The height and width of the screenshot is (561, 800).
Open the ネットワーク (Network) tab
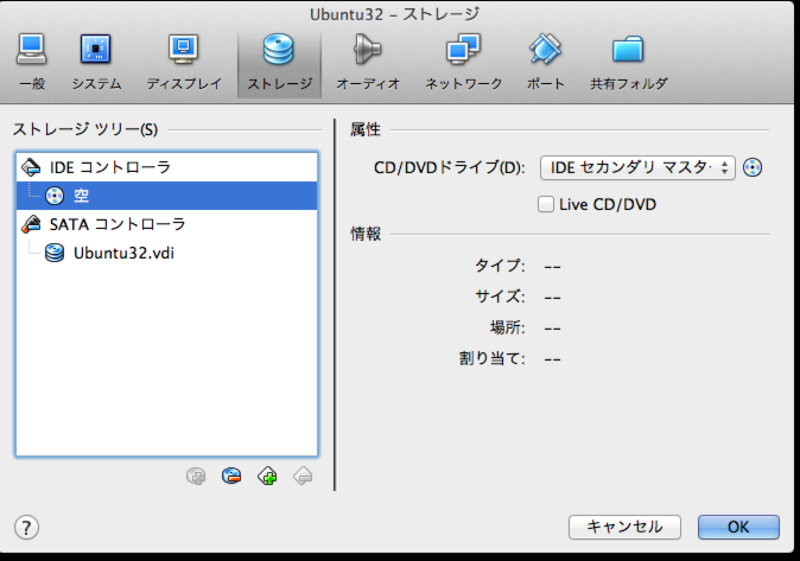point(463,63)
